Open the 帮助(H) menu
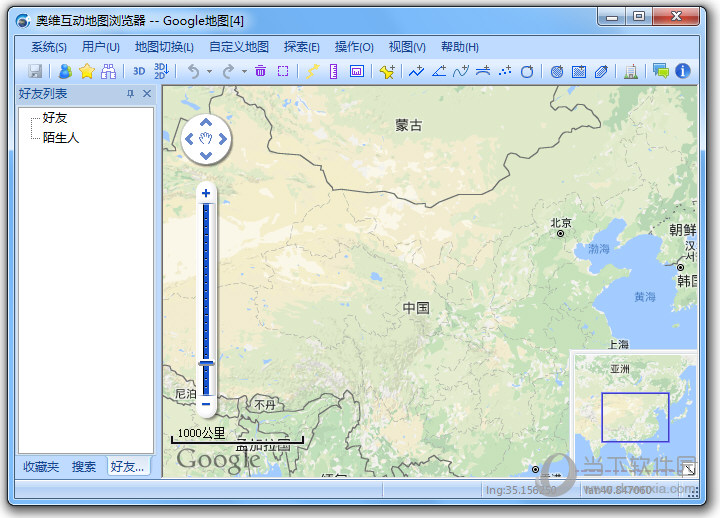This screenshot has height=518, width=720. point(460,47)
